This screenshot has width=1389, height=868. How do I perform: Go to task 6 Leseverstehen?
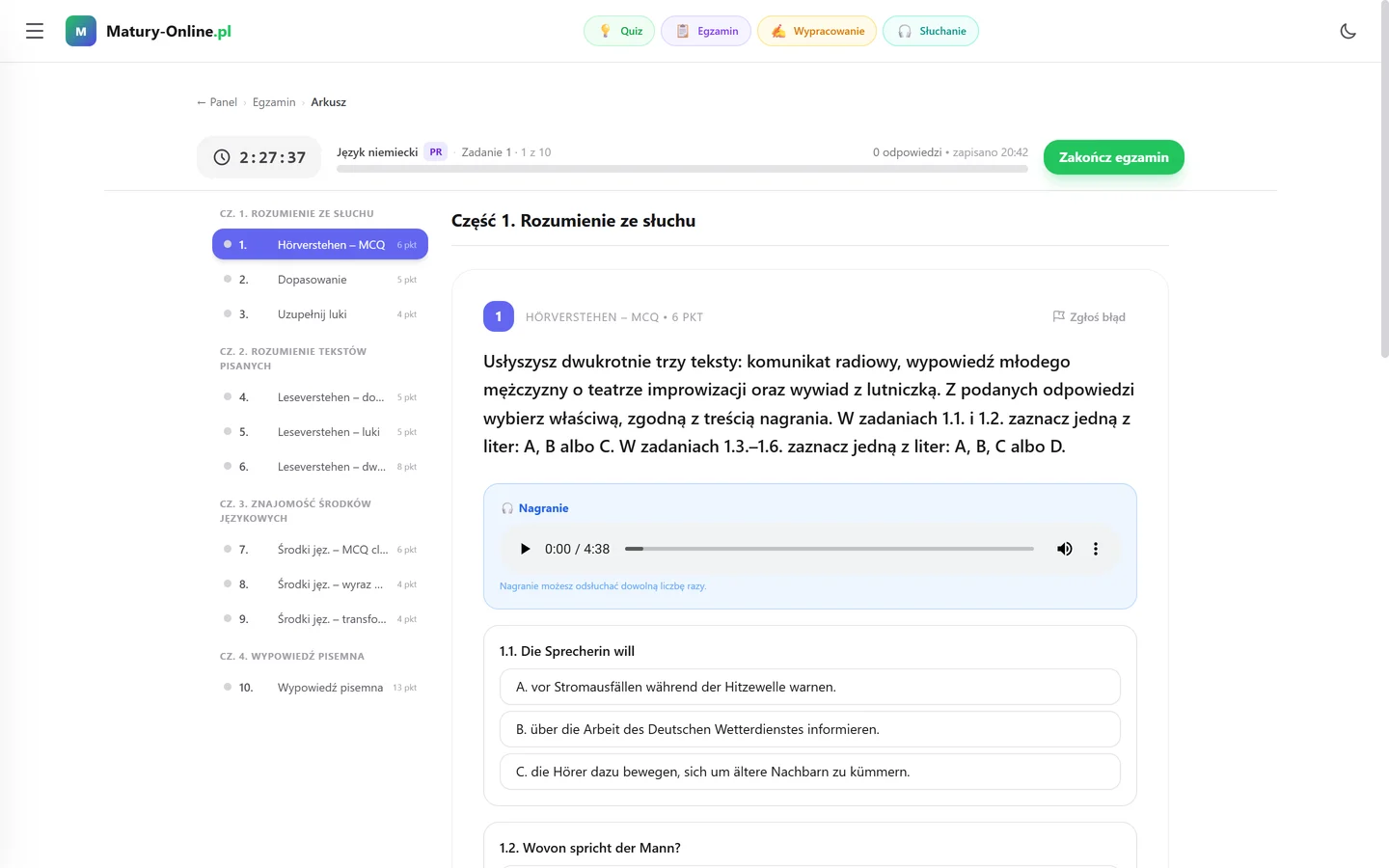320,467
